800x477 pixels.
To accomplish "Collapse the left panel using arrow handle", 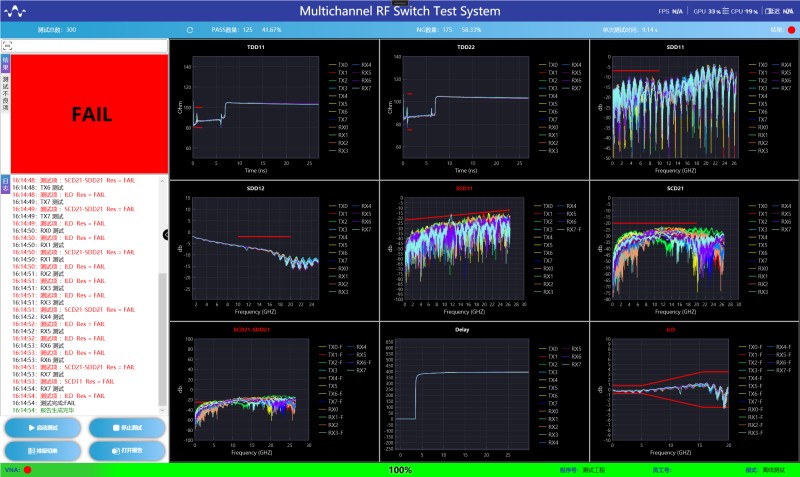I will [165, 234].
